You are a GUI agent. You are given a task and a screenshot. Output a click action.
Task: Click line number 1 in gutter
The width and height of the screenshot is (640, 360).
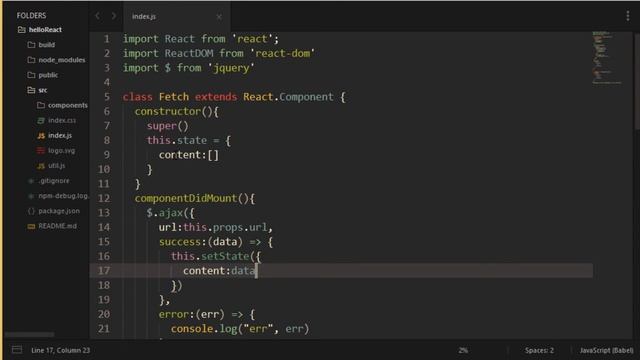pyautogui.click(x=107, y=39)
